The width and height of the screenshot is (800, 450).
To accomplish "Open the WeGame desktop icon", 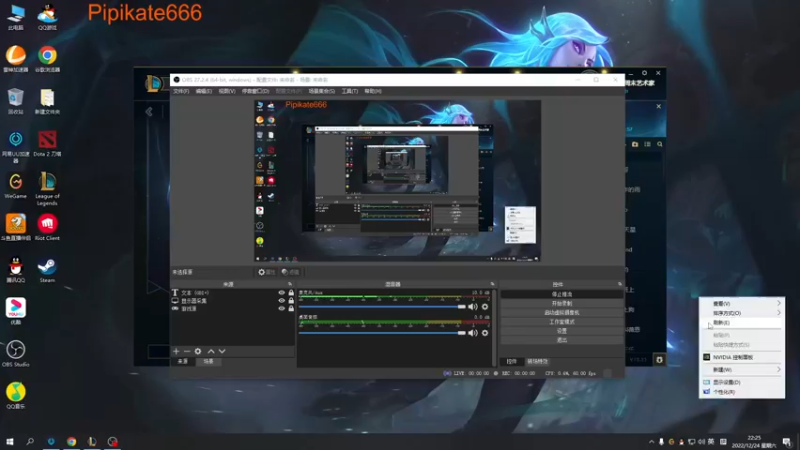I will click(16, 186).
